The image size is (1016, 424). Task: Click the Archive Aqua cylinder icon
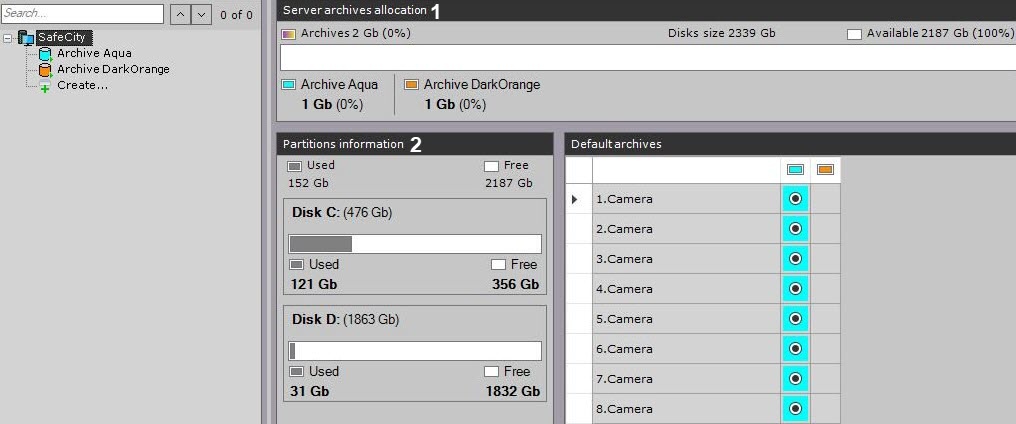pyautogui.click(x=44, y=54)
